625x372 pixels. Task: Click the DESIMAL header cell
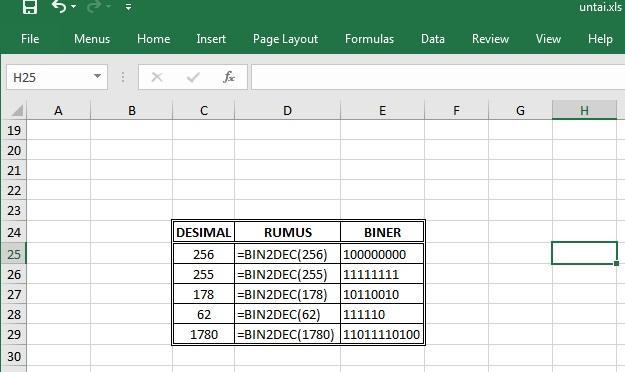click(x=204, y=232)
